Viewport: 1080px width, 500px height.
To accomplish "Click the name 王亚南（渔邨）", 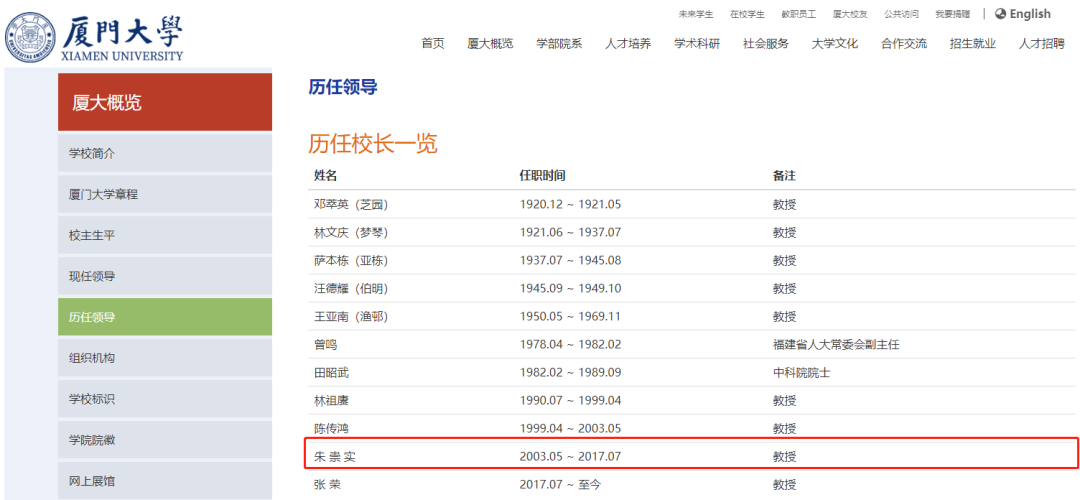I will click(351, 317).
